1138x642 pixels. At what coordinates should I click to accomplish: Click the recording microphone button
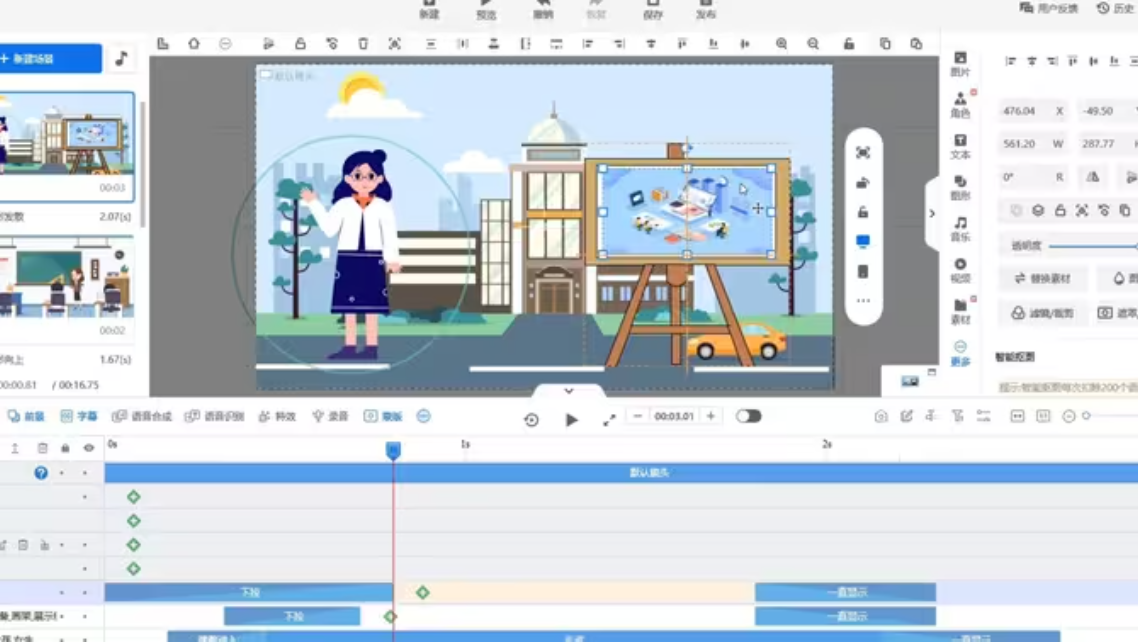(330, 416)
